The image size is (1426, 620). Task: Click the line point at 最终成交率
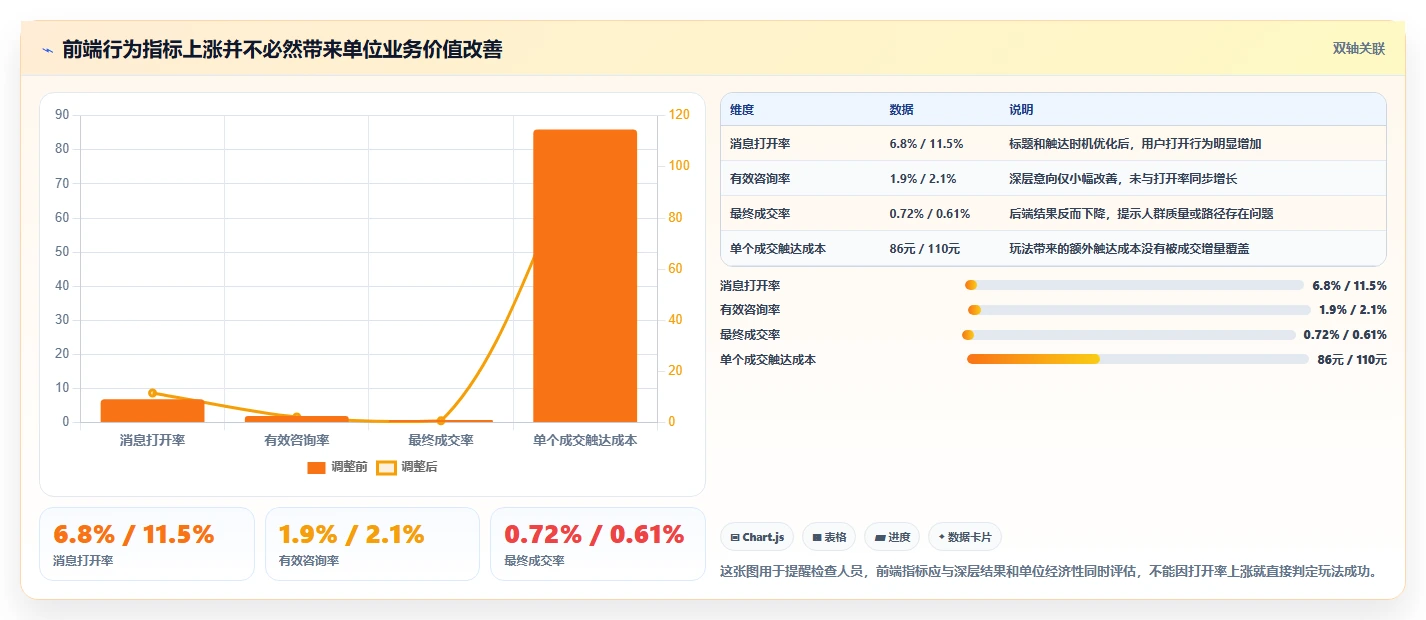coord(441,421)
